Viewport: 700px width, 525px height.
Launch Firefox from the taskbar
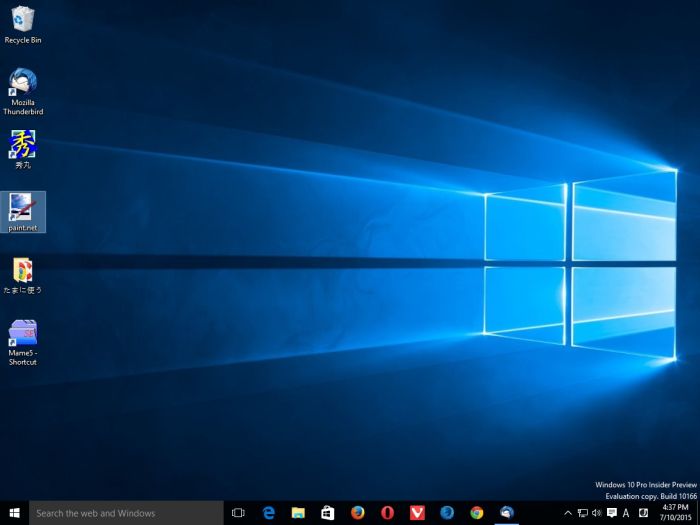pyautogui.click(x=357, y=513)
